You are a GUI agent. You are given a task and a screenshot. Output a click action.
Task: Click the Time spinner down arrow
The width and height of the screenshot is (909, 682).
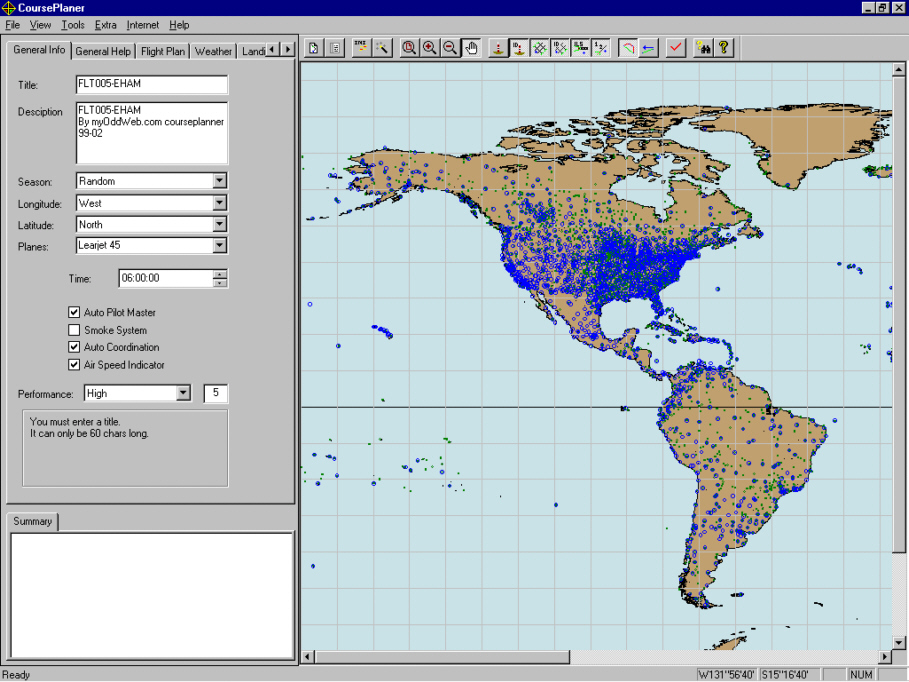[x=220, y=283]
